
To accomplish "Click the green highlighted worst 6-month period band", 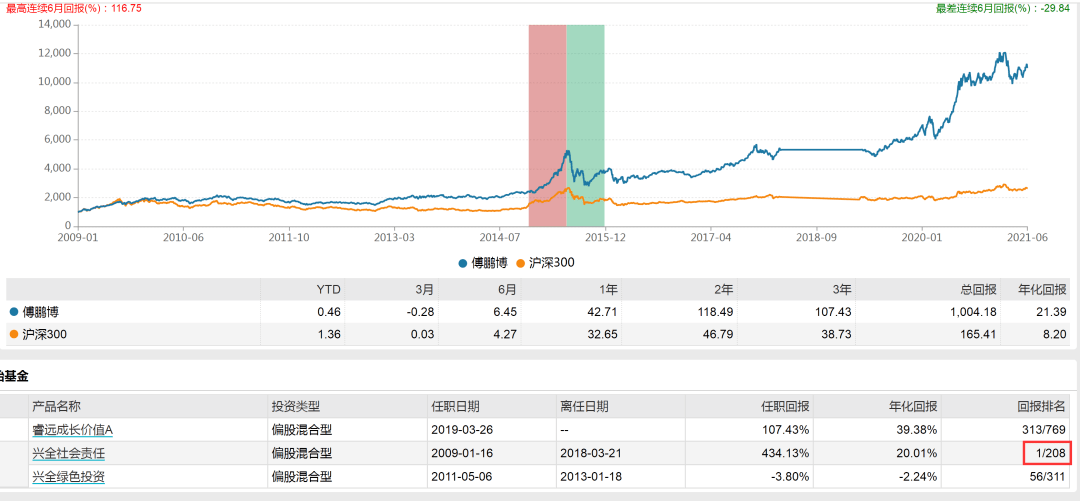I will 585,125.
